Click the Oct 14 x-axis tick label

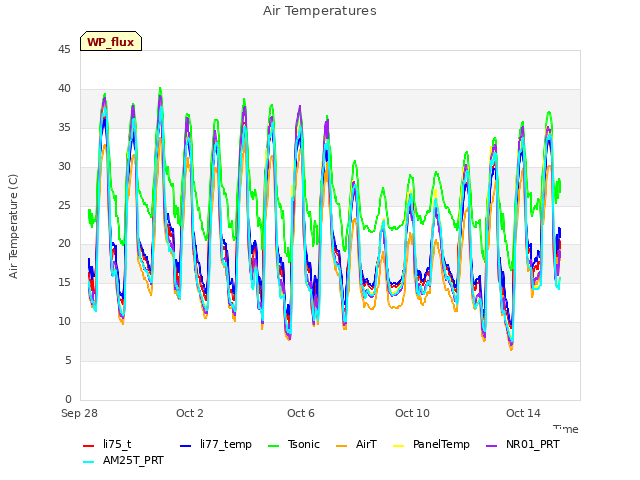coord(523,413)
